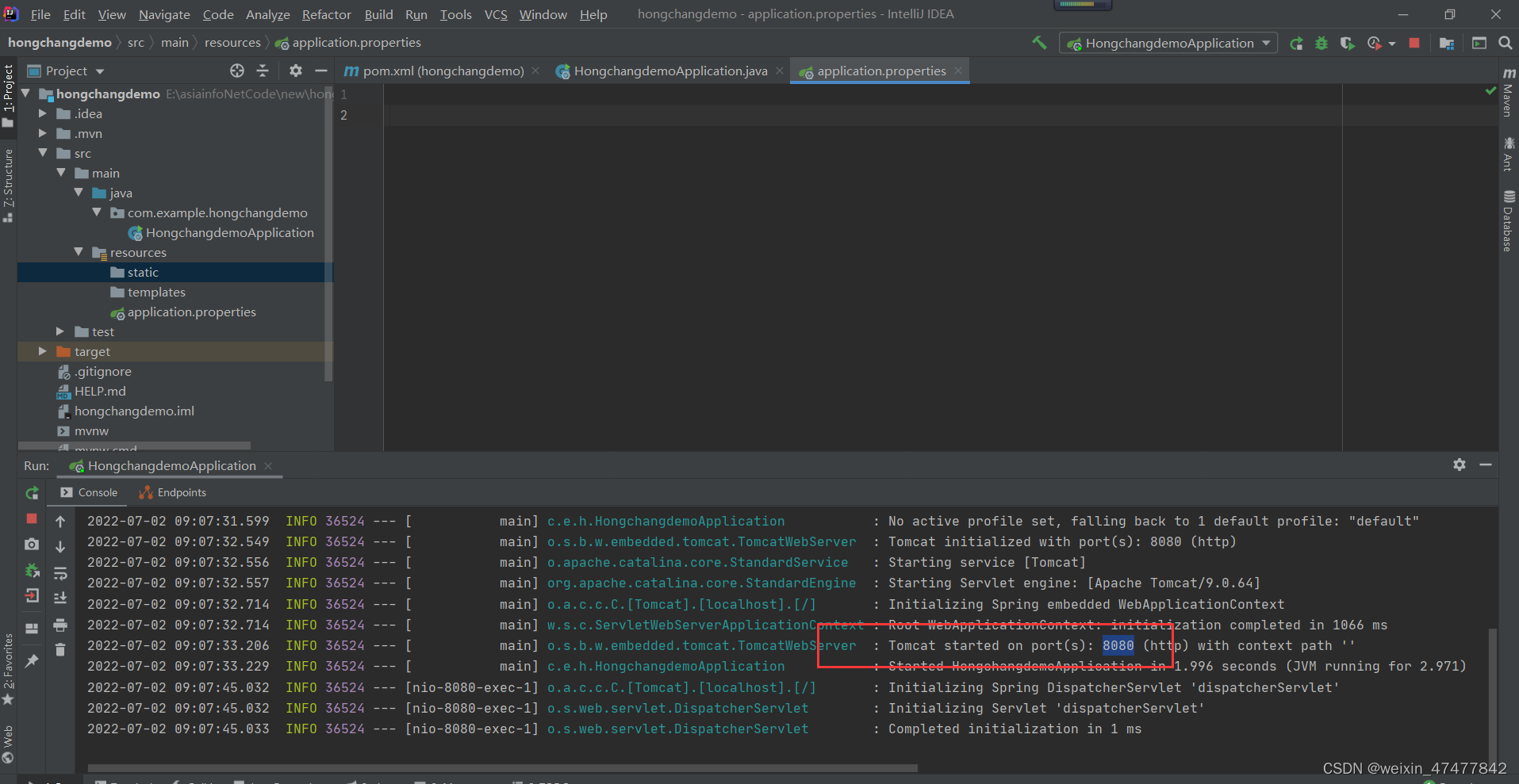Image resolution: width=1519 pixels, height=784 pixels.
Task: Select the Console tab in the Run panel
Action: [x=89, y=492]
